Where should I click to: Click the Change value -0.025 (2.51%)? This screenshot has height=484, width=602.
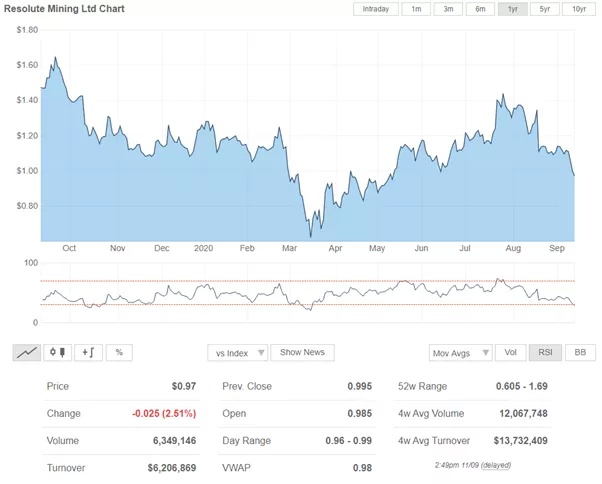pyautogui.click(x=164, y=413)
